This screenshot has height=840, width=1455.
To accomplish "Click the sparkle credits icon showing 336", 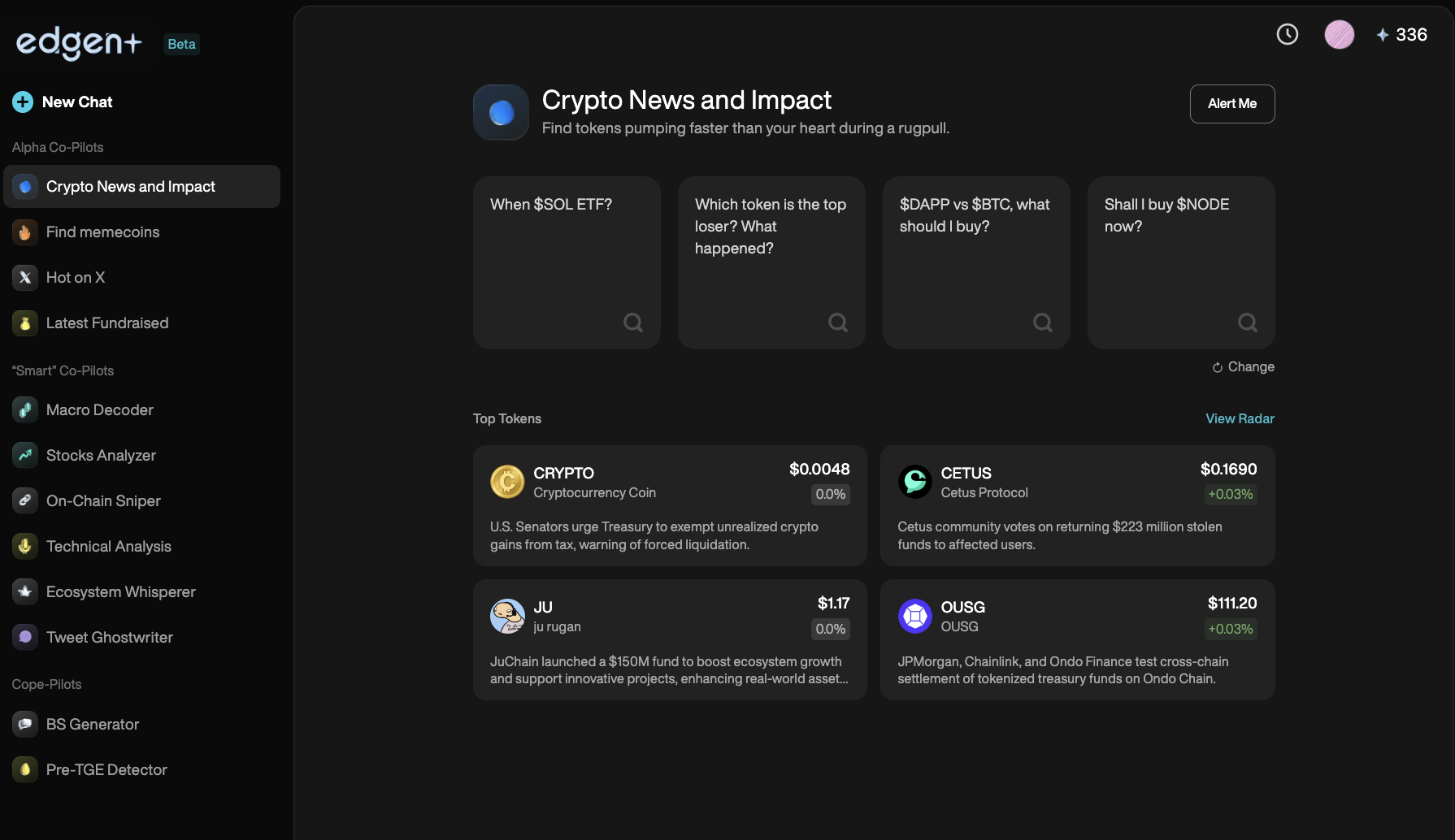I will [1383, 35].
